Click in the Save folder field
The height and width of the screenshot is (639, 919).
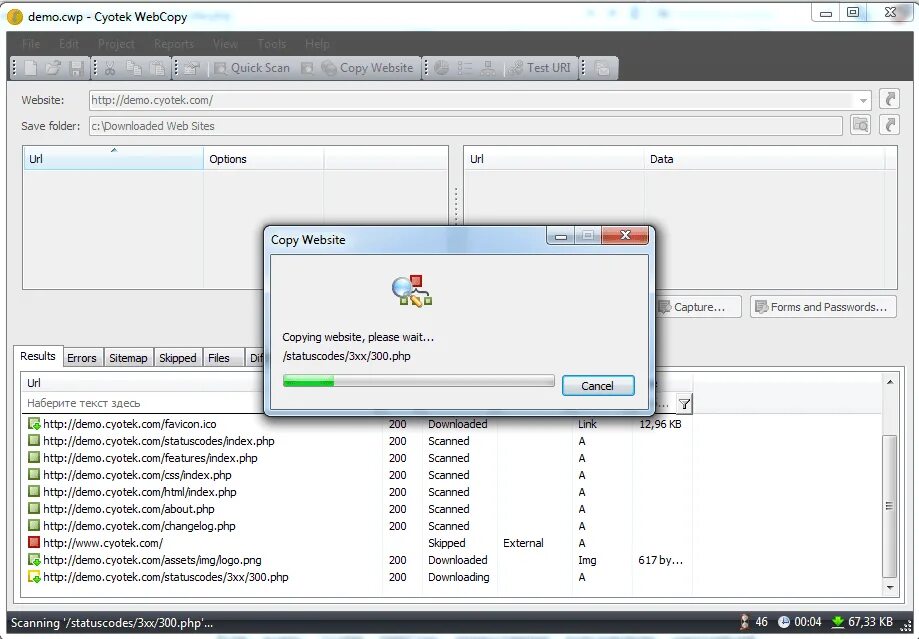pyautogui.click(x=465, y=126)
